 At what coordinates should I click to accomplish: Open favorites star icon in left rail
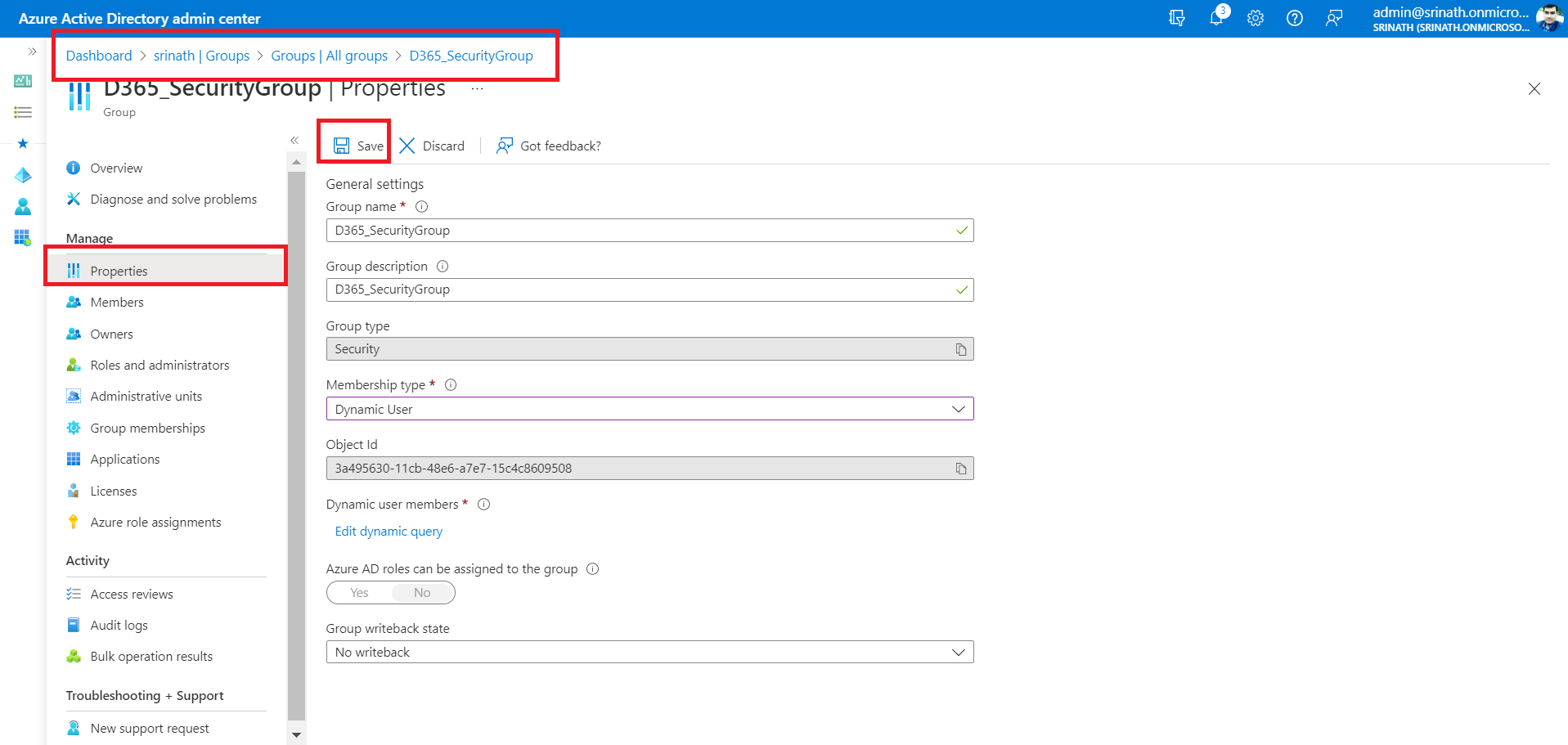(x=23, y=144)
